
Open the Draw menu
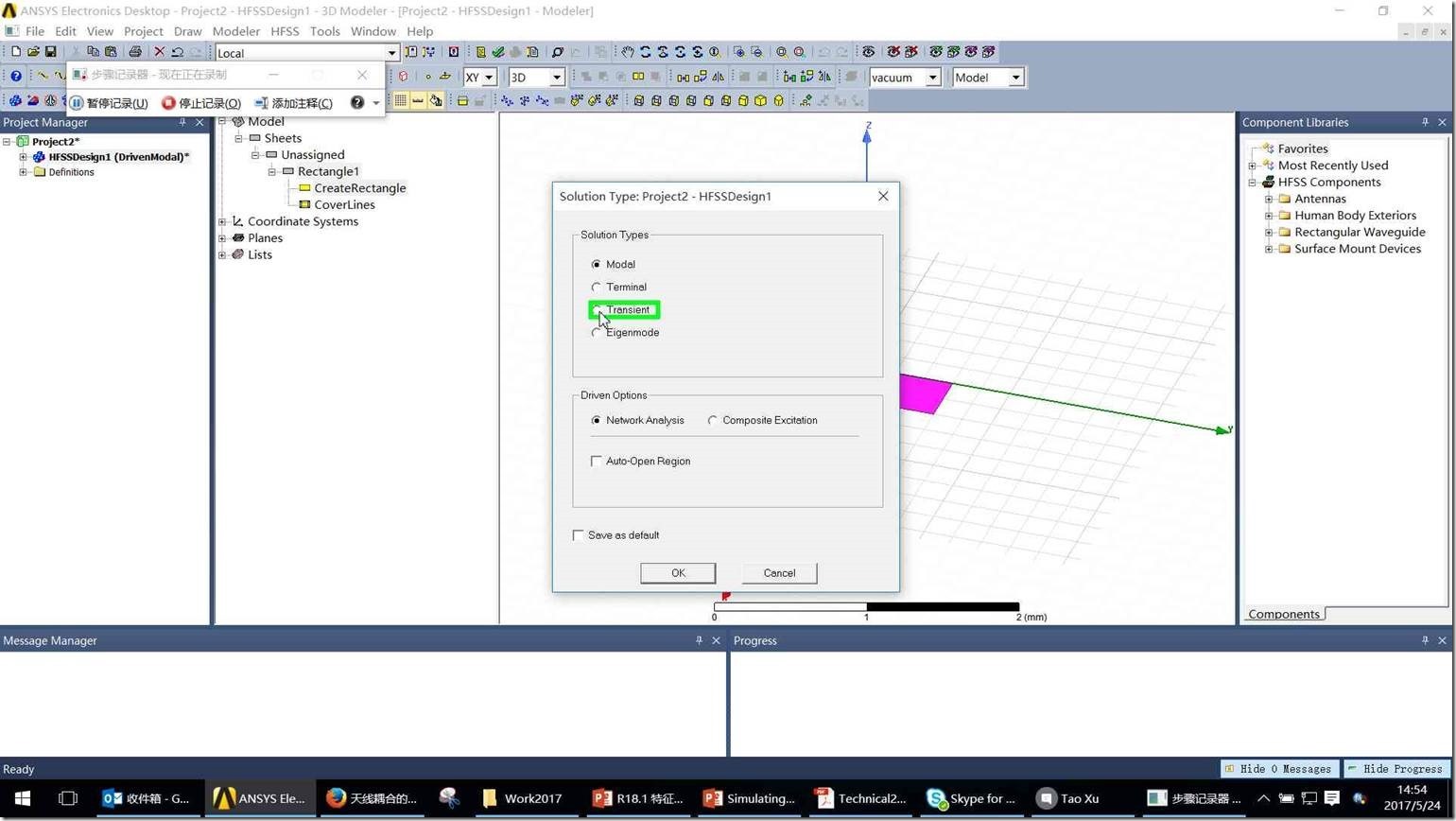click(187, 31)
